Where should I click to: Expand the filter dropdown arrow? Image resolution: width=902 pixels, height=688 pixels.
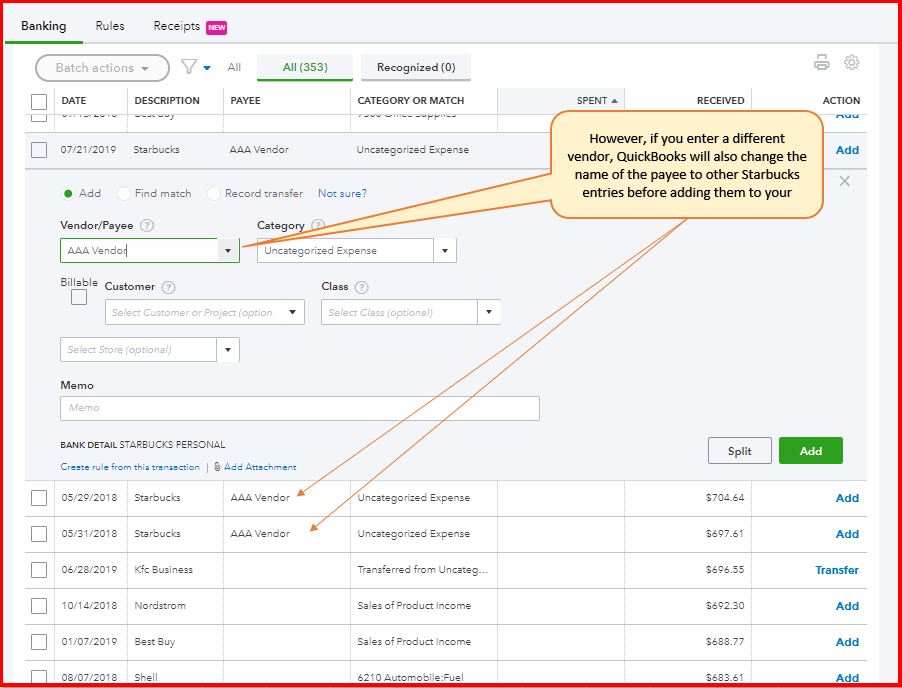click(x=207, y=68)
